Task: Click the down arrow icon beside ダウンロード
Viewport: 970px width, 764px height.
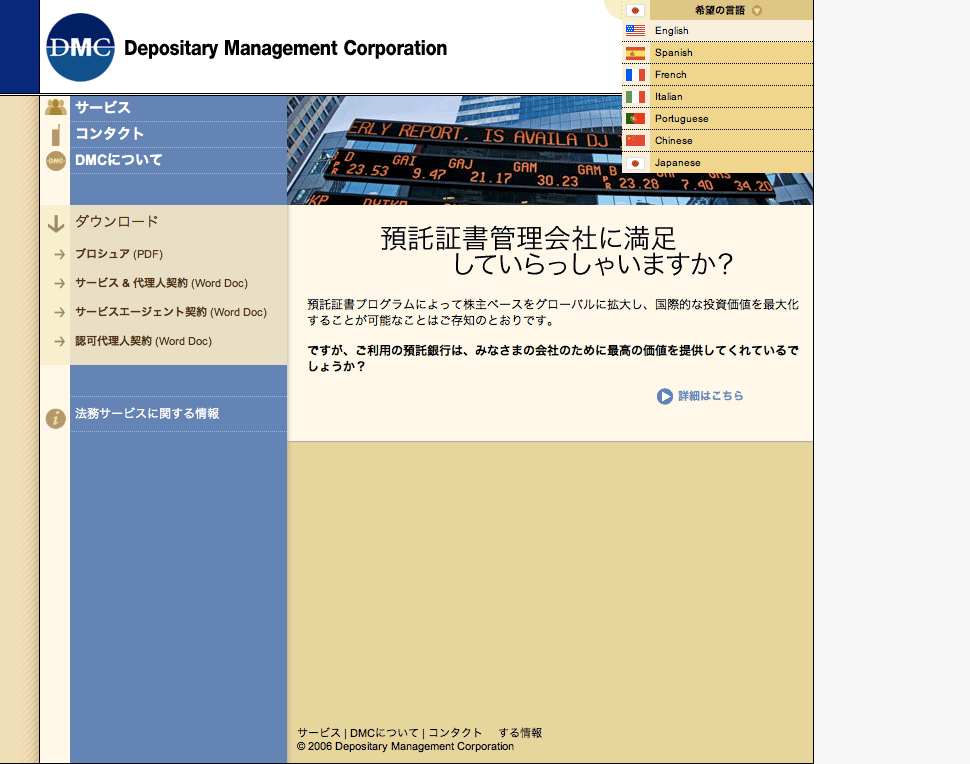Action: point(56,224)
